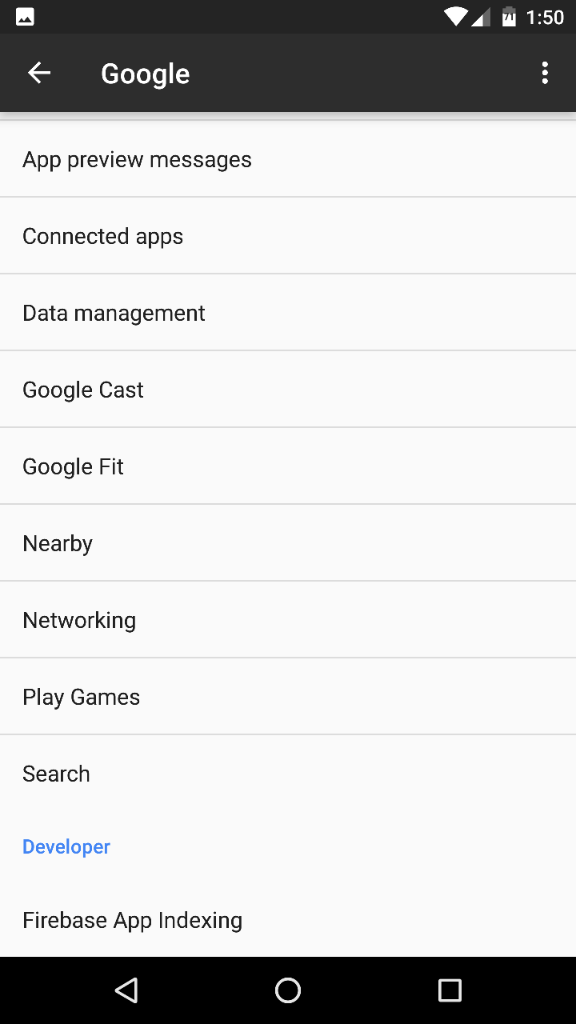Open Google Fit settings
The image size is (576, 1024).
click(x=288, y=466)
